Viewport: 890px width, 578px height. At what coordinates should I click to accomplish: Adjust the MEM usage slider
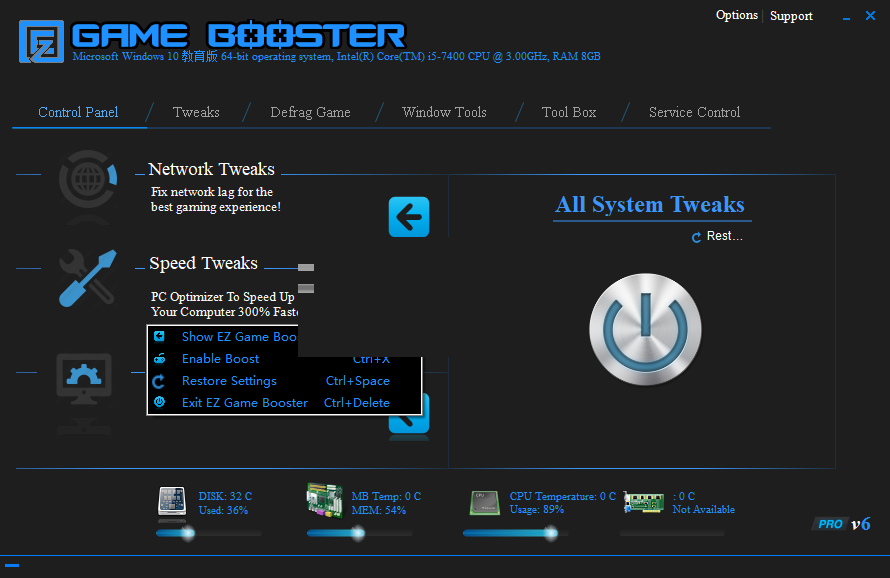[x=360, y=533]
